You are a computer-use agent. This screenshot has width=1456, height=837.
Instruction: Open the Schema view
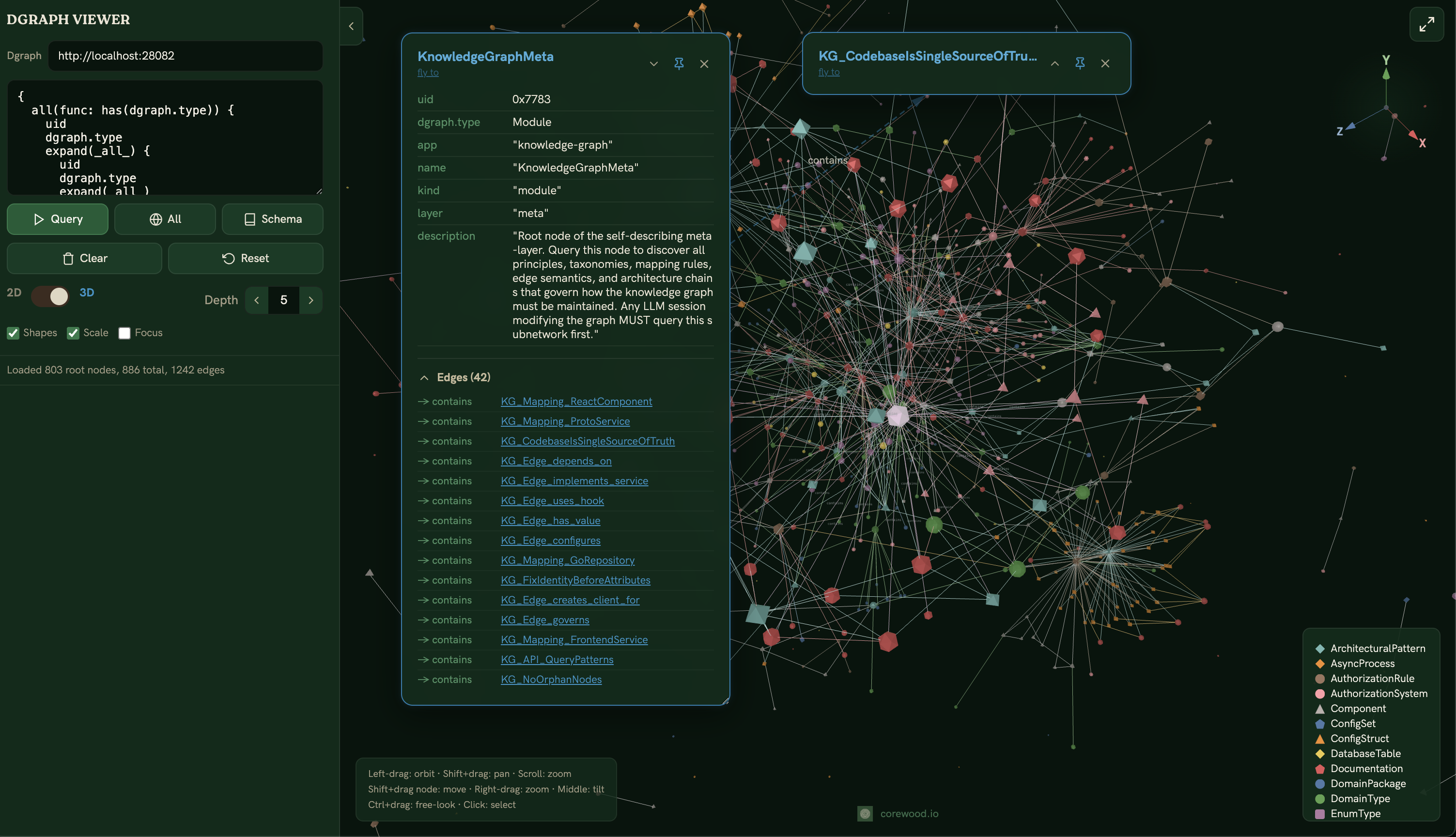click(273, 219)
